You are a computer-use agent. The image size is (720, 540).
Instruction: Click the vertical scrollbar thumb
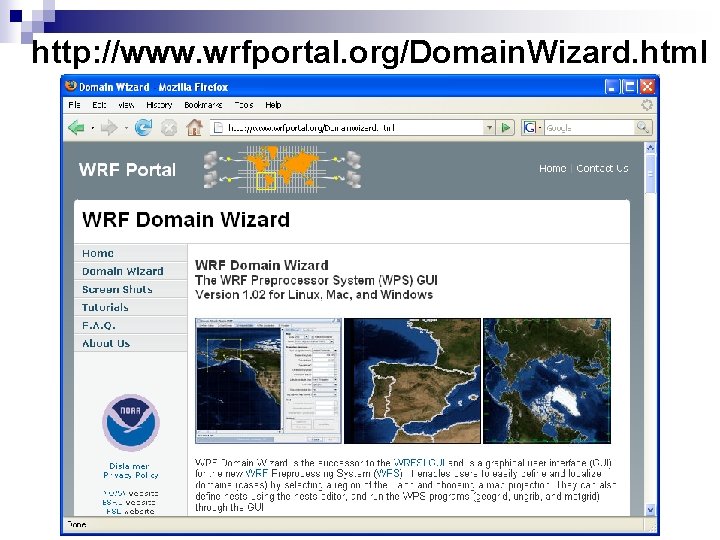click(650, 174)
